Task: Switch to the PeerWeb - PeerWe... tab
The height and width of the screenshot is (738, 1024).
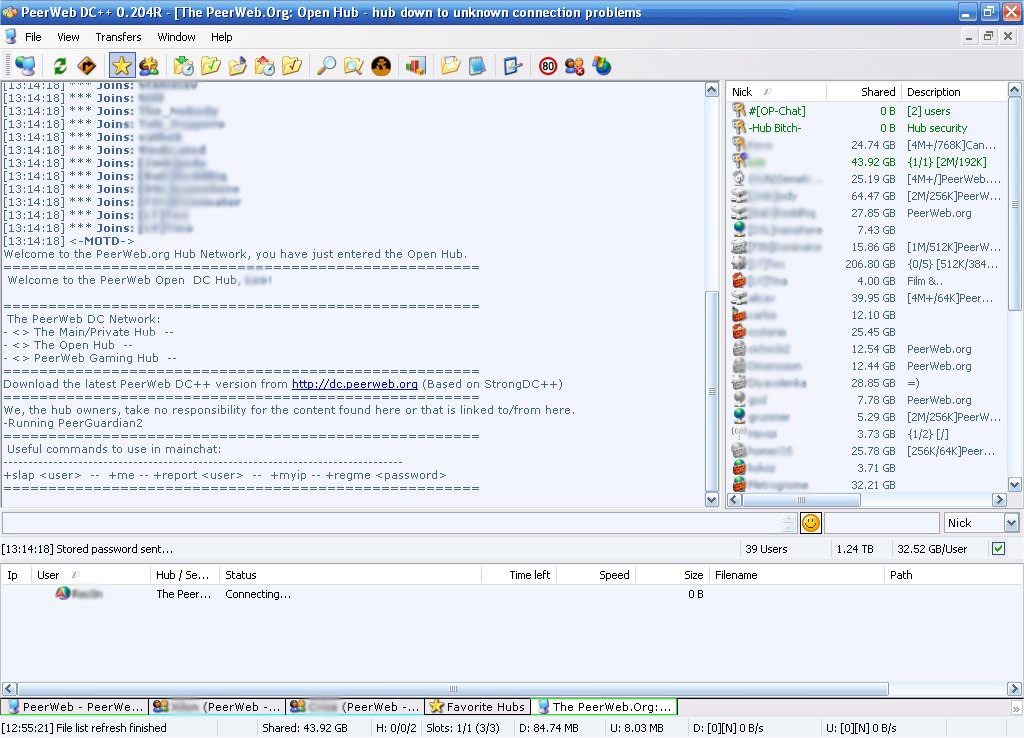Action: coord(75,707)
